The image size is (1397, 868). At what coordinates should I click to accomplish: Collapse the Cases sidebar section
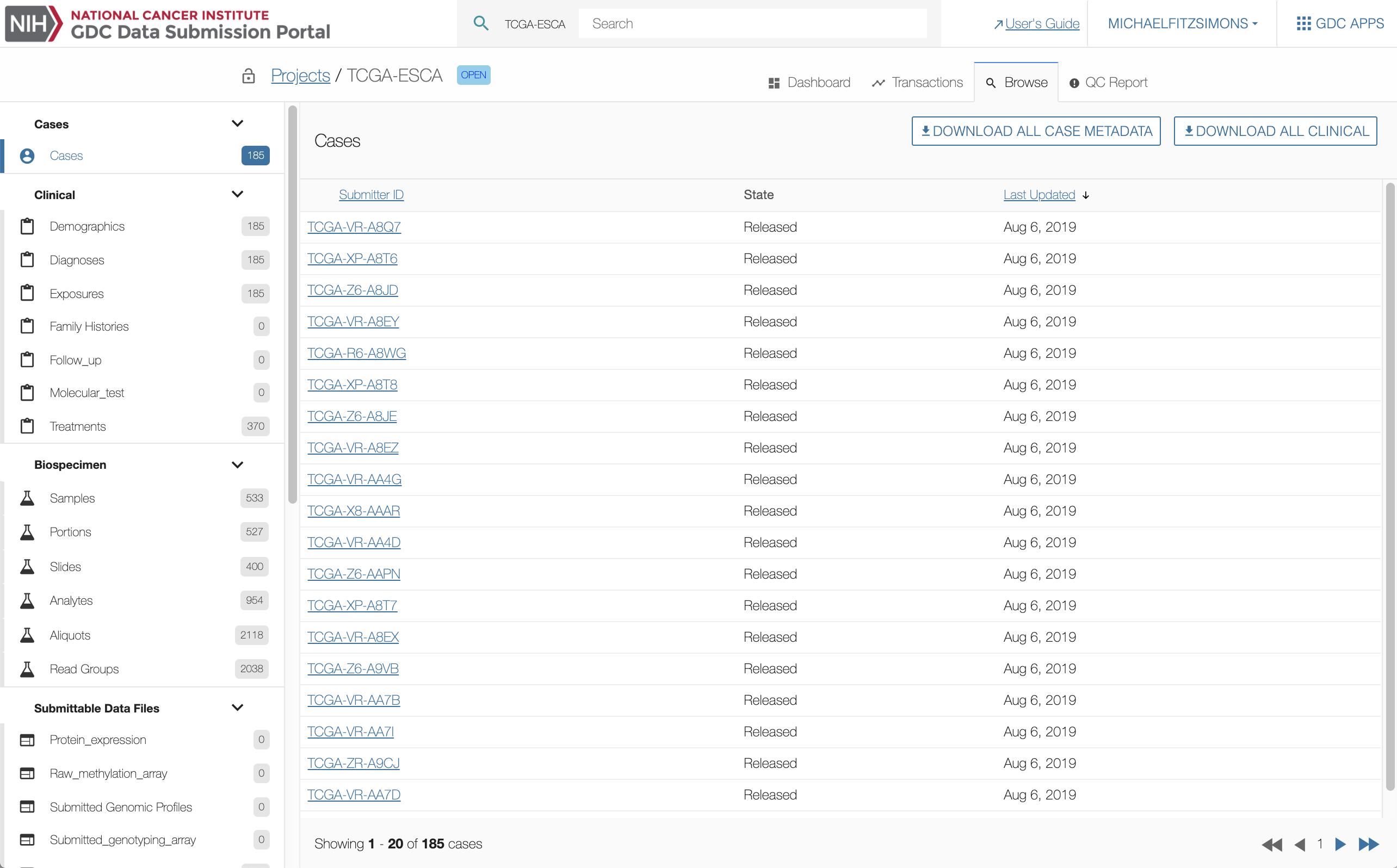(x=237, y=123)
